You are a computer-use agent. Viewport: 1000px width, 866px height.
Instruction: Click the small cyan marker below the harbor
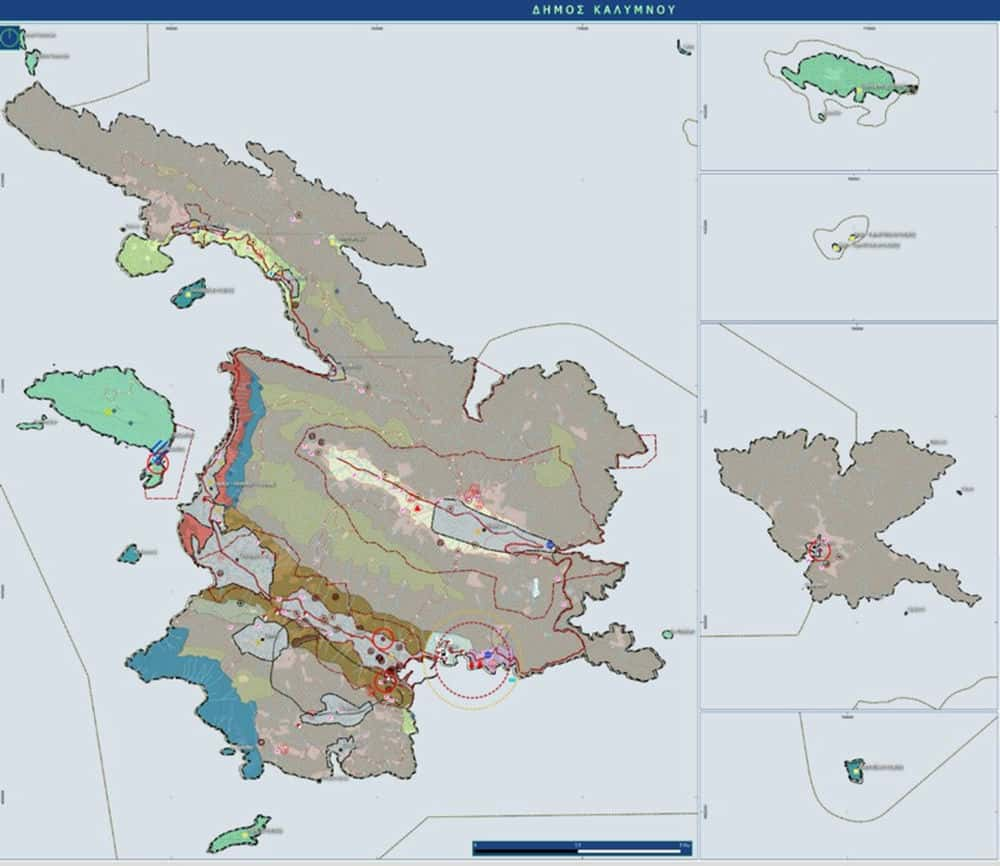(x=513, y=679)
